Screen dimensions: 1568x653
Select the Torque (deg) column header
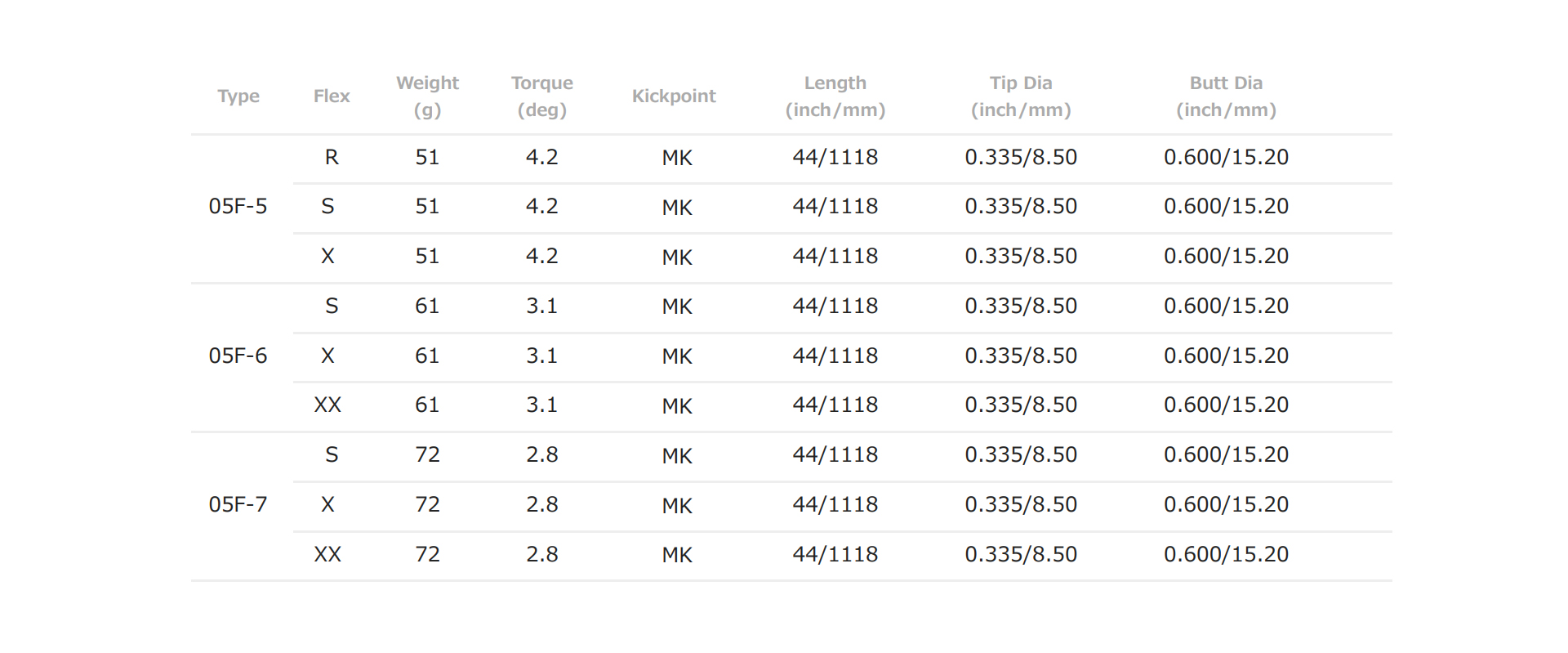[542, 96]
